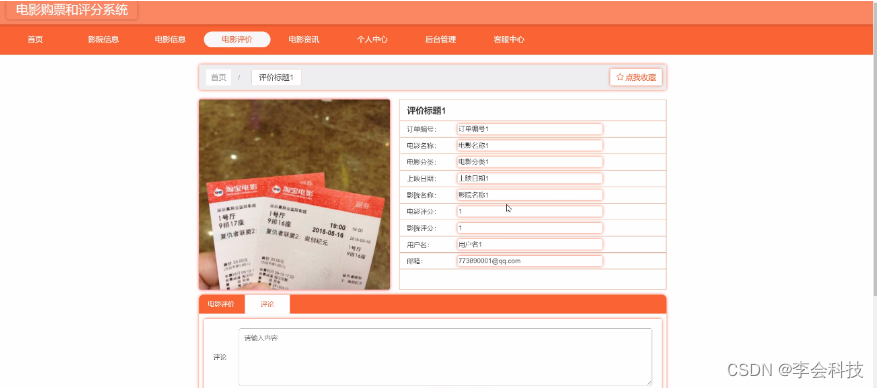Click the 评价标题1 breadcrumb item
Image resolution: width=879 pixels, height=388 pixels.
tap(276, 77)
